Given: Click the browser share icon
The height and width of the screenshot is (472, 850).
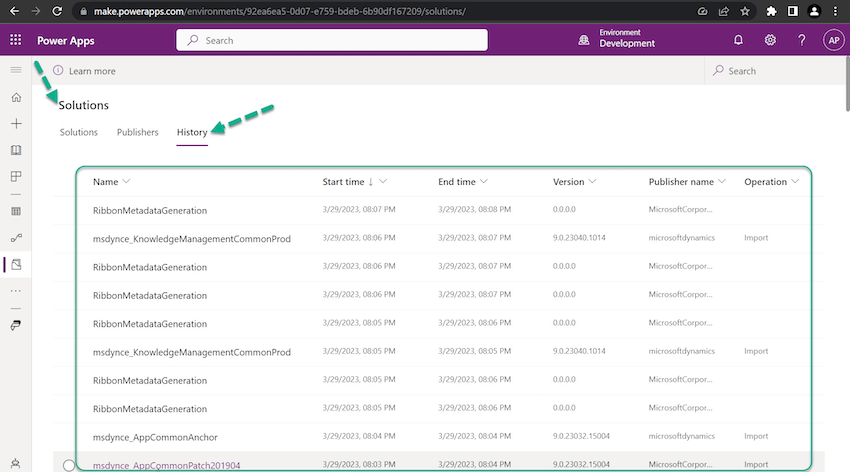Looking at the screenshot, I should (x=724, y=11).
